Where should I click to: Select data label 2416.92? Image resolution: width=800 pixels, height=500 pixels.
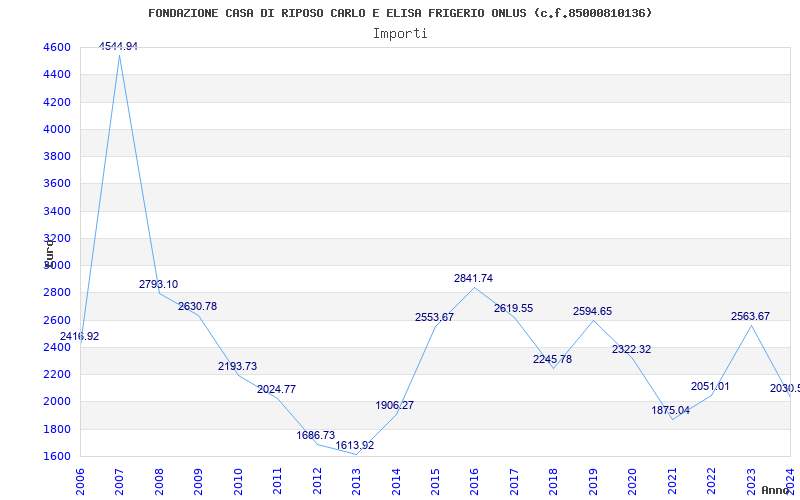tap(80, 337)
